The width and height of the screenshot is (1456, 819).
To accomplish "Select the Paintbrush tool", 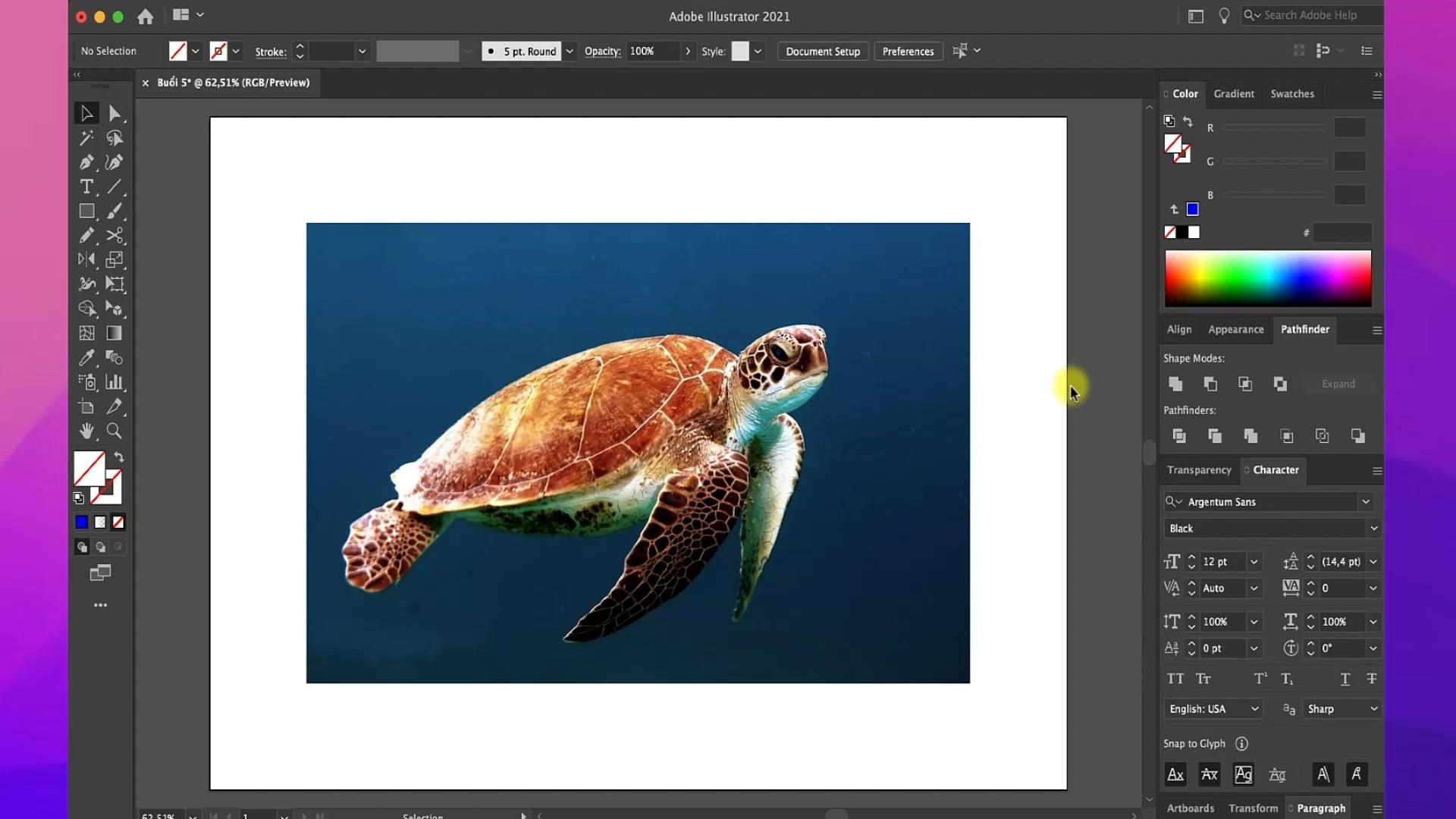I will coord(115,211).
